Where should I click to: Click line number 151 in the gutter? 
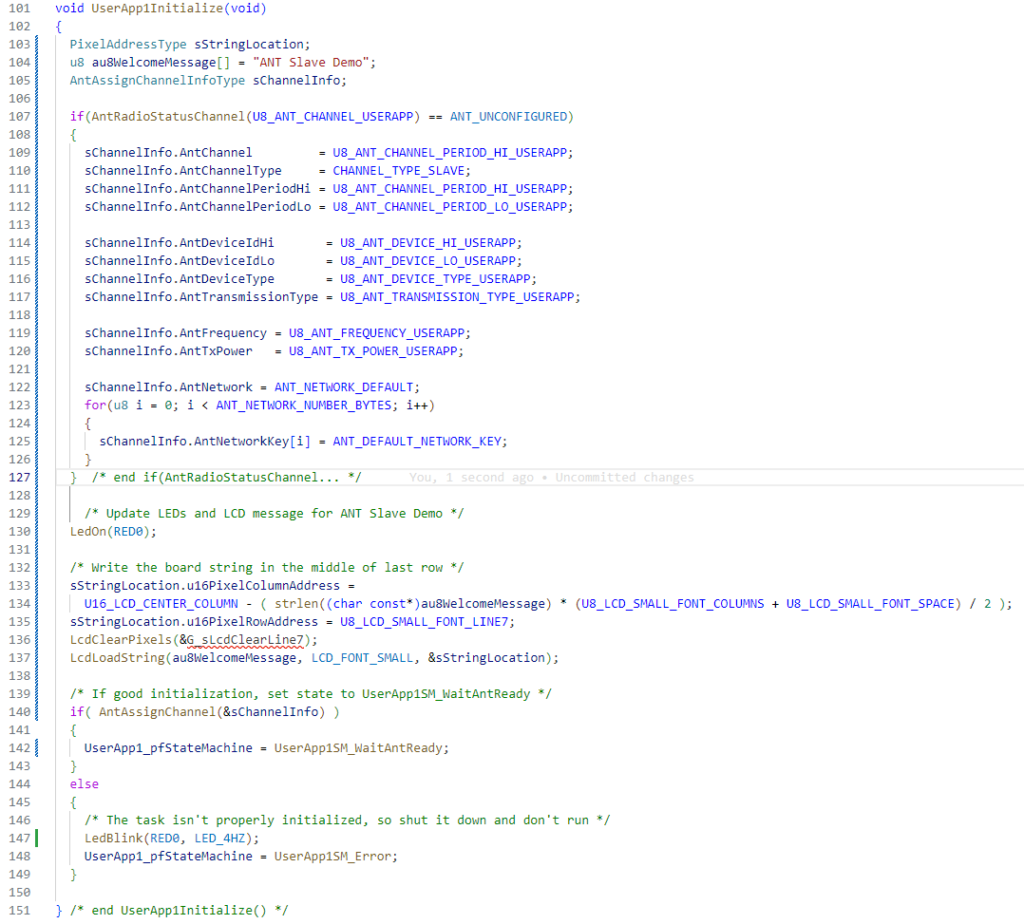click(19, 910)
